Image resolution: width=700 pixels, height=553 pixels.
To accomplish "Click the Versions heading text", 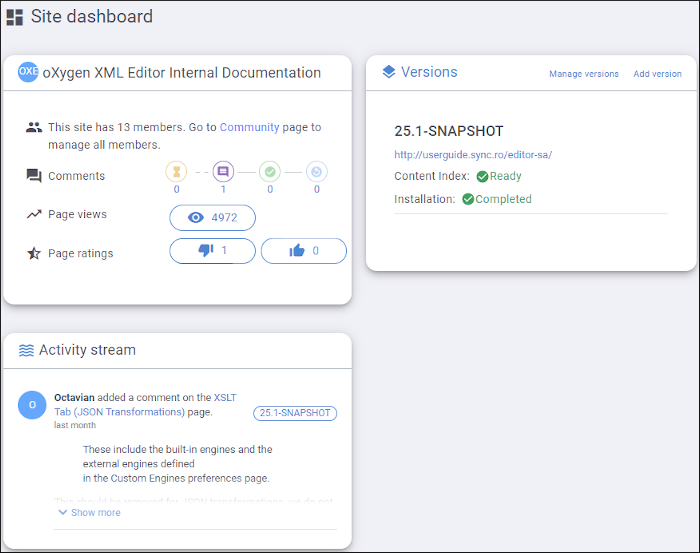I will pos(429,72).
